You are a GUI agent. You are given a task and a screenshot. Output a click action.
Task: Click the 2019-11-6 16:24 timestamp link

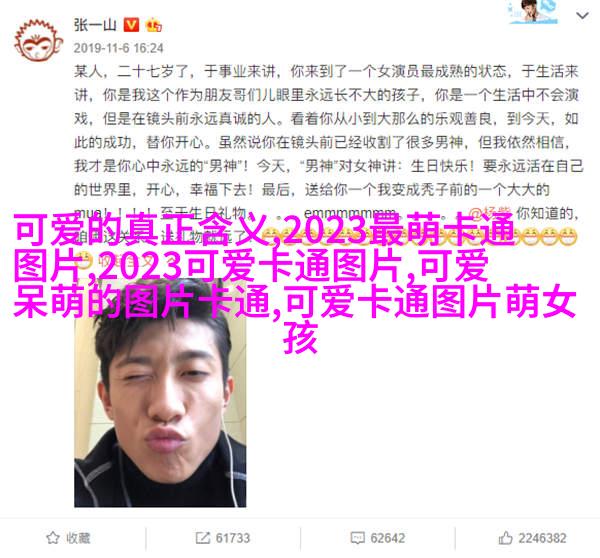click(x=119, y=48)
